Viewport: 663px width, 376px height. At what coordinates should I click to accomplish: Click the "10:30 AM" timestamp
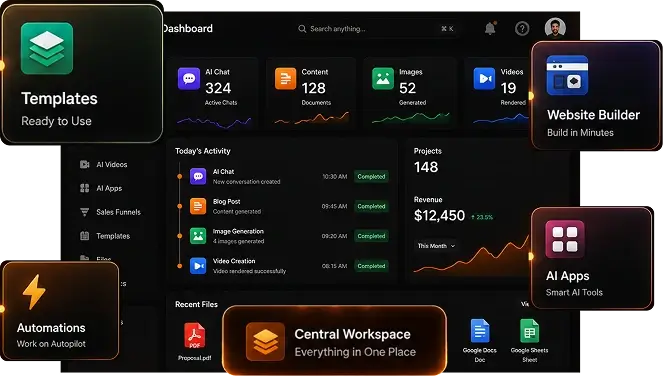334,176
